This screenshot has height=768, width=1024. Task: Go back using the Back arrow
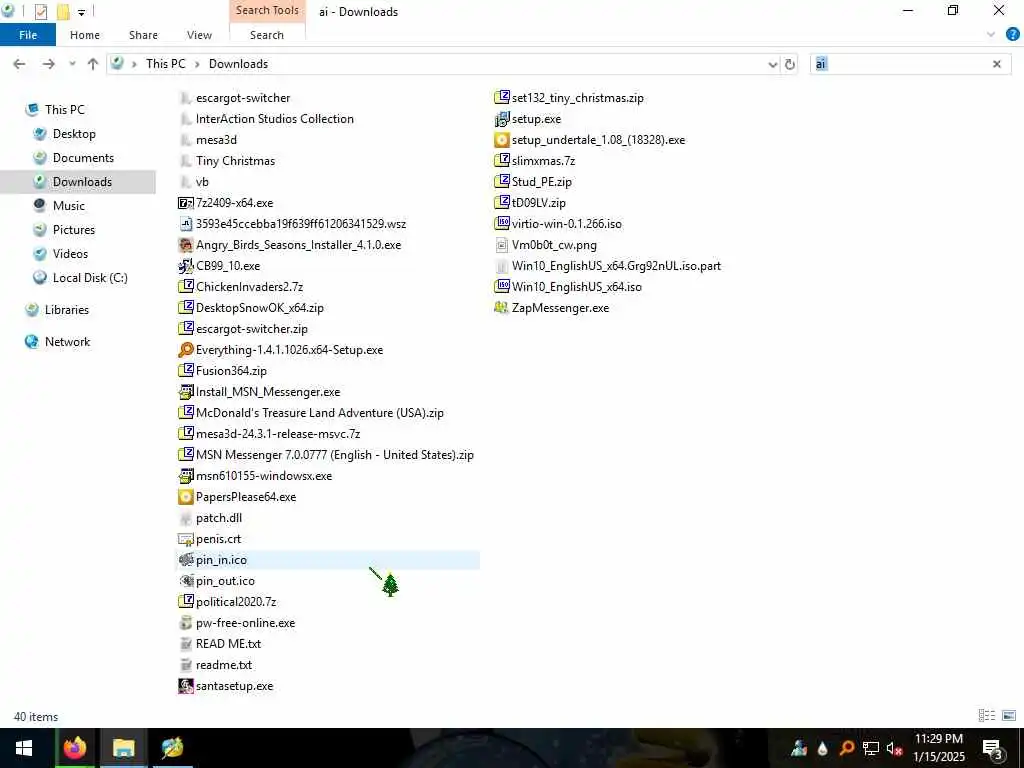20,64
